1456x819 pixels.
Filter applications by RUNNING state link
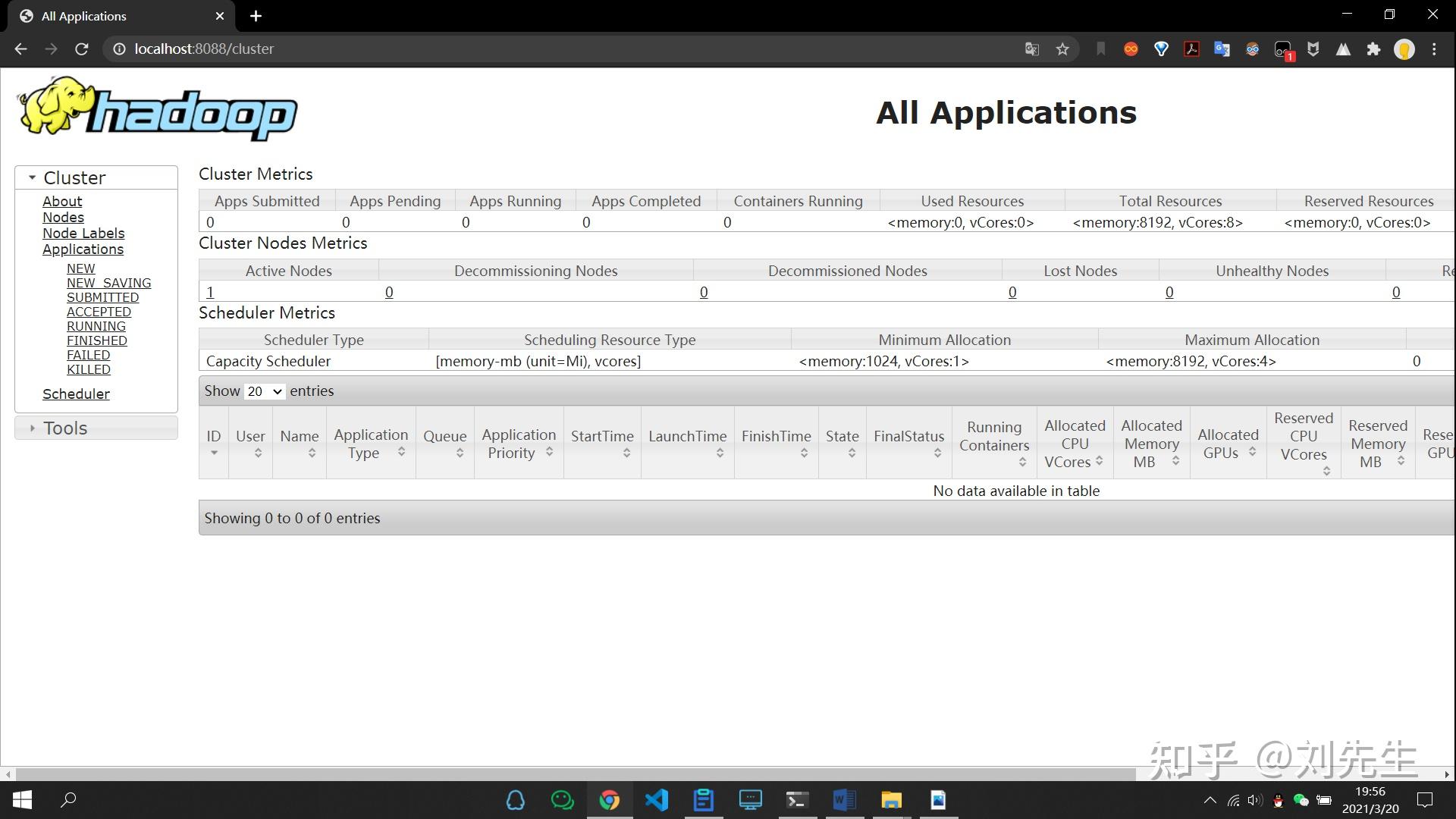[96, 326]
